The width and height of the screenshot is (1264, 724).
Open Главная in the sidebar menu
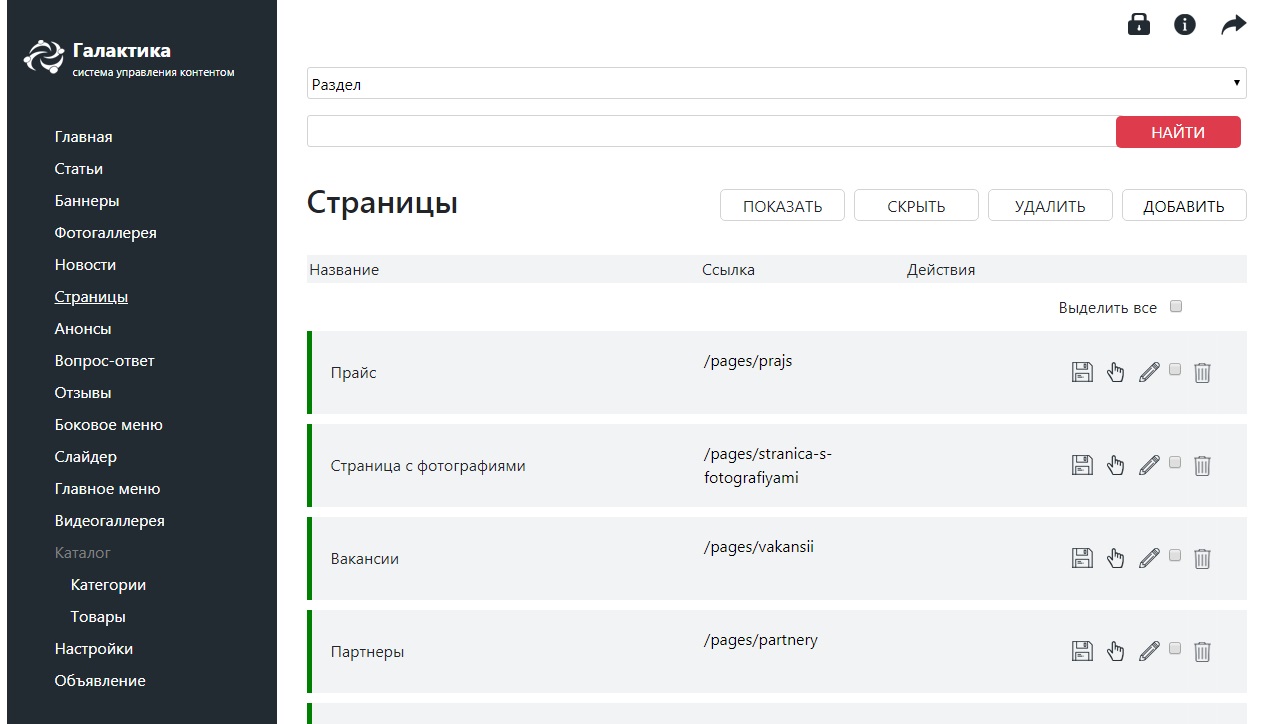point(84,137)
